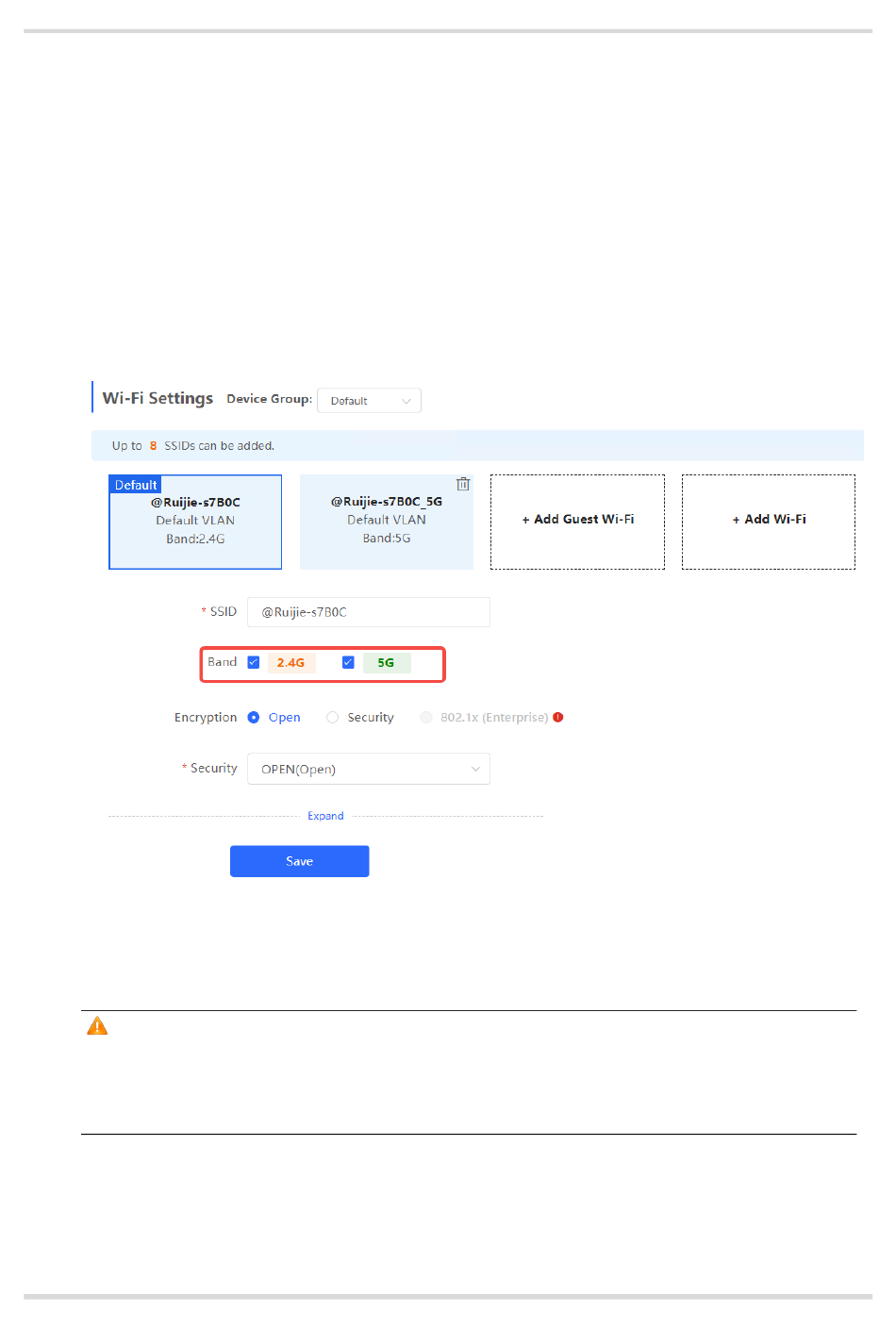Toggle the 2.4G band checkbox
This screenshot has height=1328, width=896.
[253, 662]
